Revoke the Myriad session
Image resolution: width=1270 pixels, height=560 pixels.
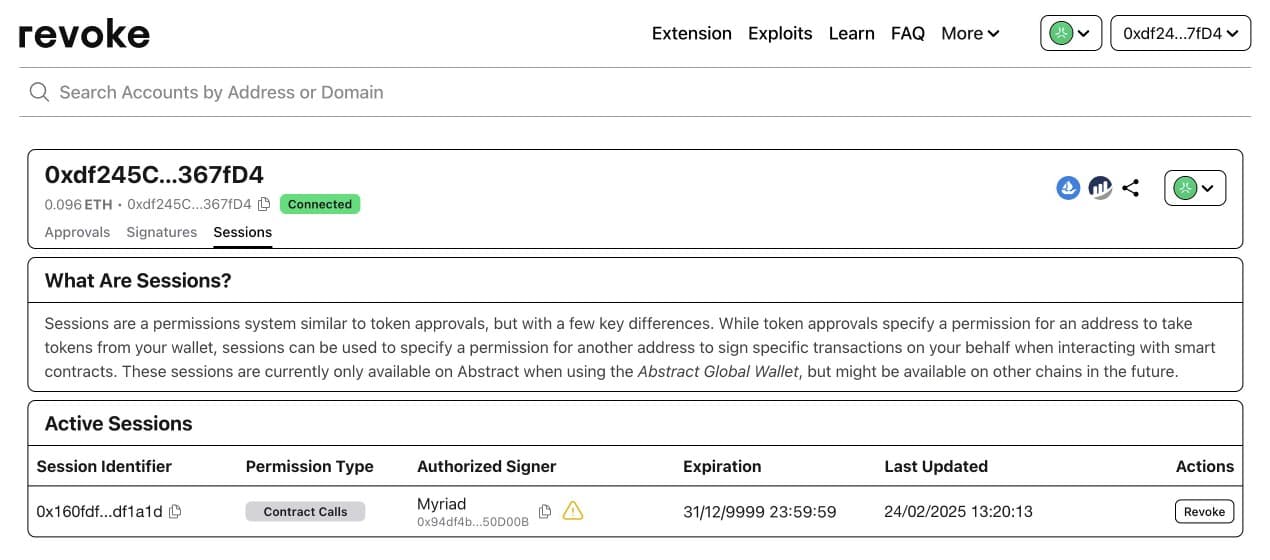[x=1204, y=511]
